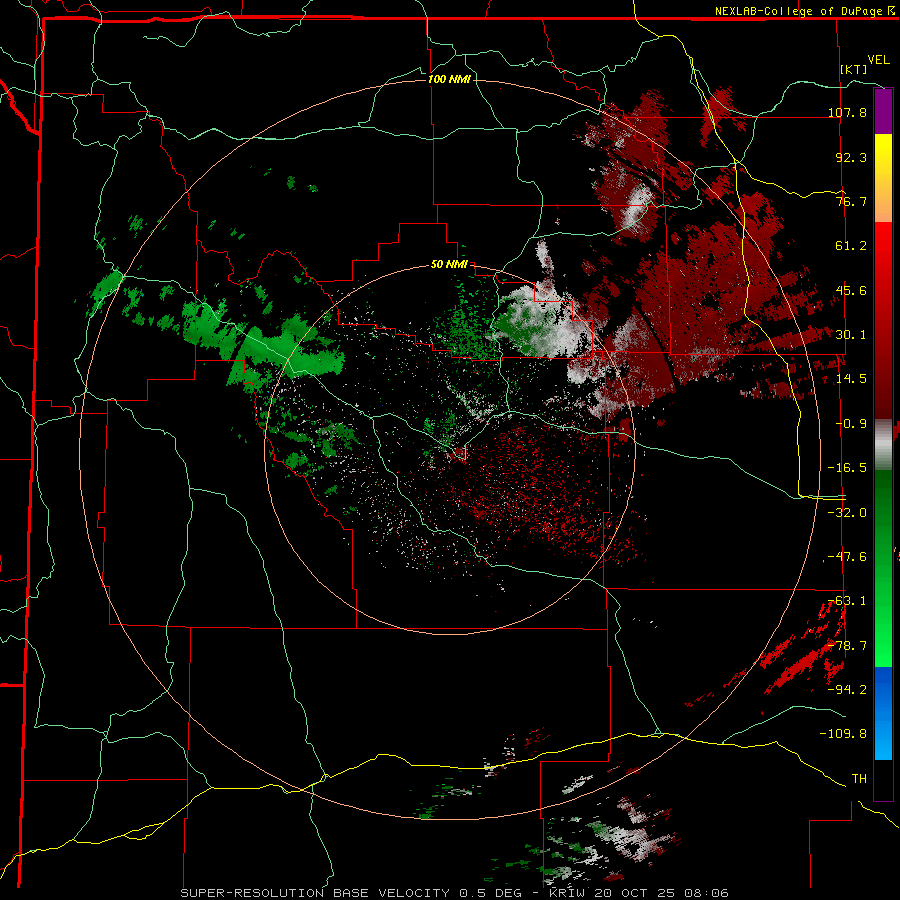Click the -32.0 legend value
The image size is (900, 900).
(x=847, y=513)
